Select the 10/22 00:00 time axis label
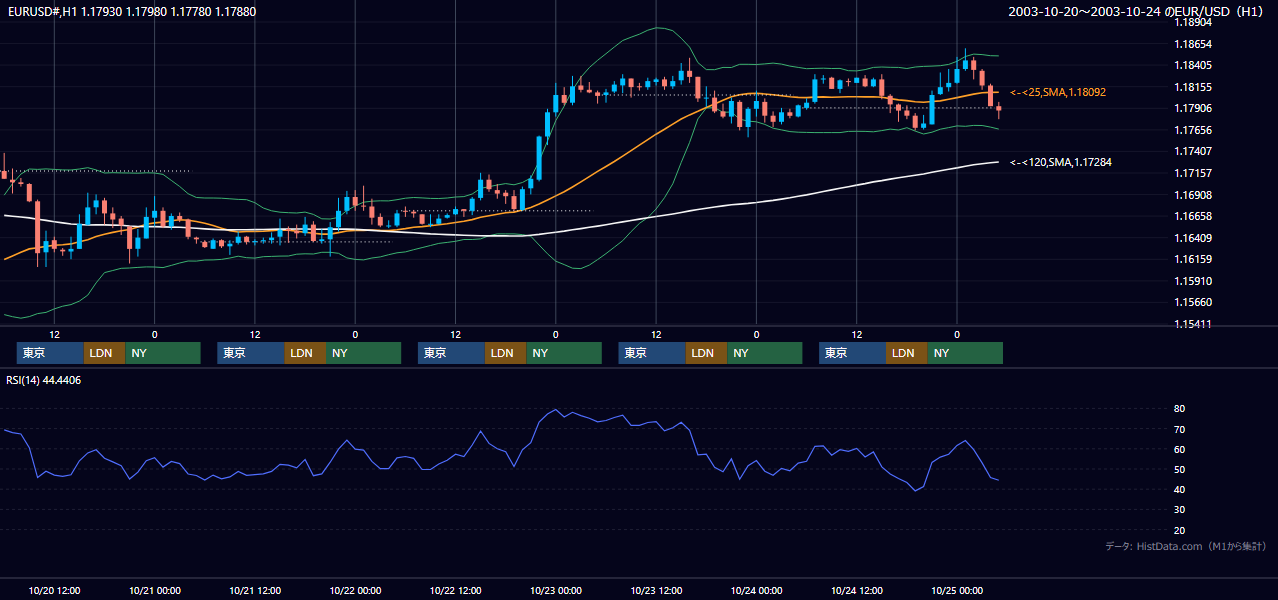This screenshot has height=600, width=1278. pos(355,590)
